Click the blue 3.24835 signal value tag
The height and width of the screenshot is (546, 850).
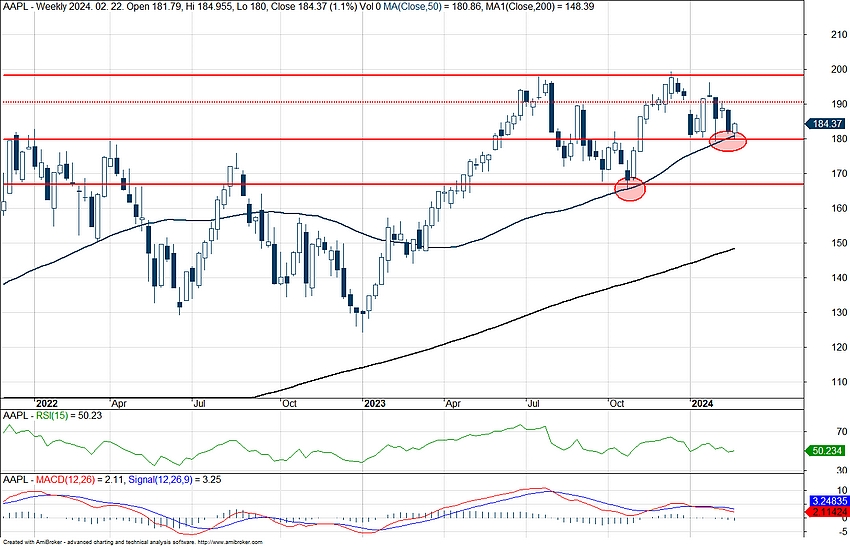(828, 501)
